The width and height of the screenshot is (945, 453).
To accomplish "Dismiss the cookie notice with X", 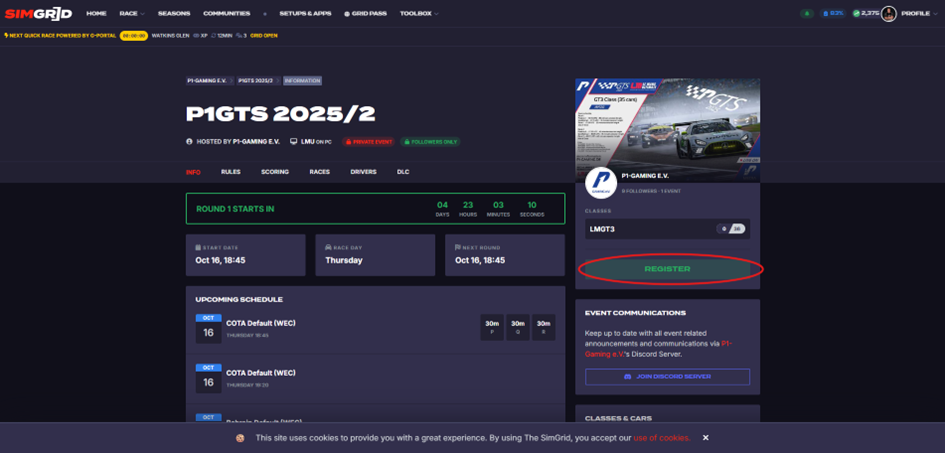I will coord(705,438).
